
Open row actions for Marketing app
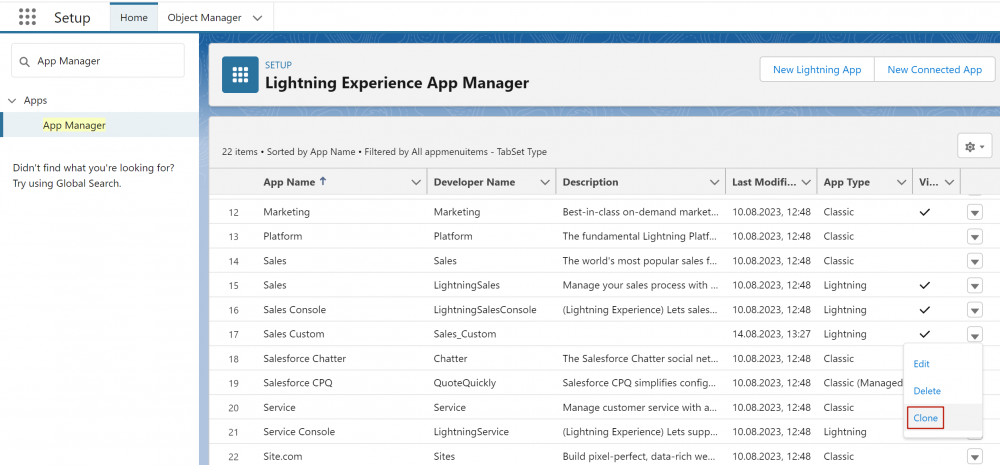[x=974, y=212]
